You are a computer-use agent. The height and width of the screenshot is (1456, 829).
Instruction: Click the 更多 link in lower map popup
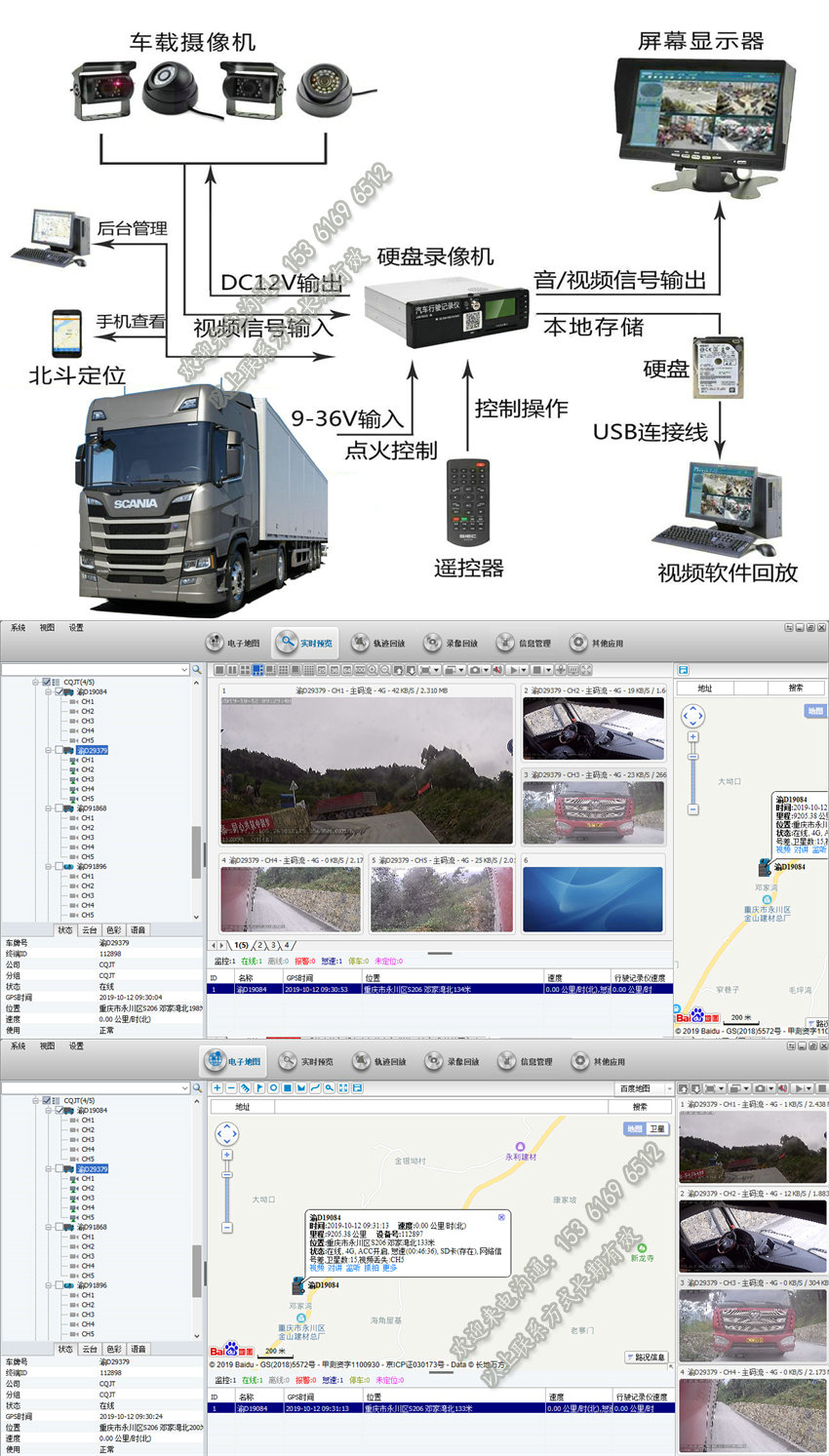click(390, 1268)
